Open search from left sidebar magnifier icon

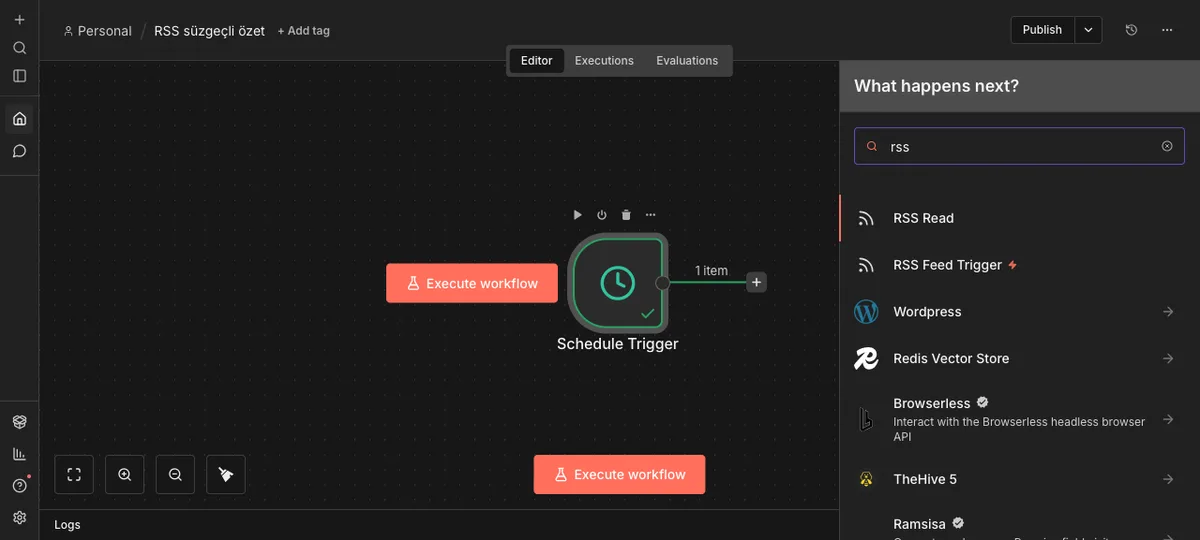point(19,48)
